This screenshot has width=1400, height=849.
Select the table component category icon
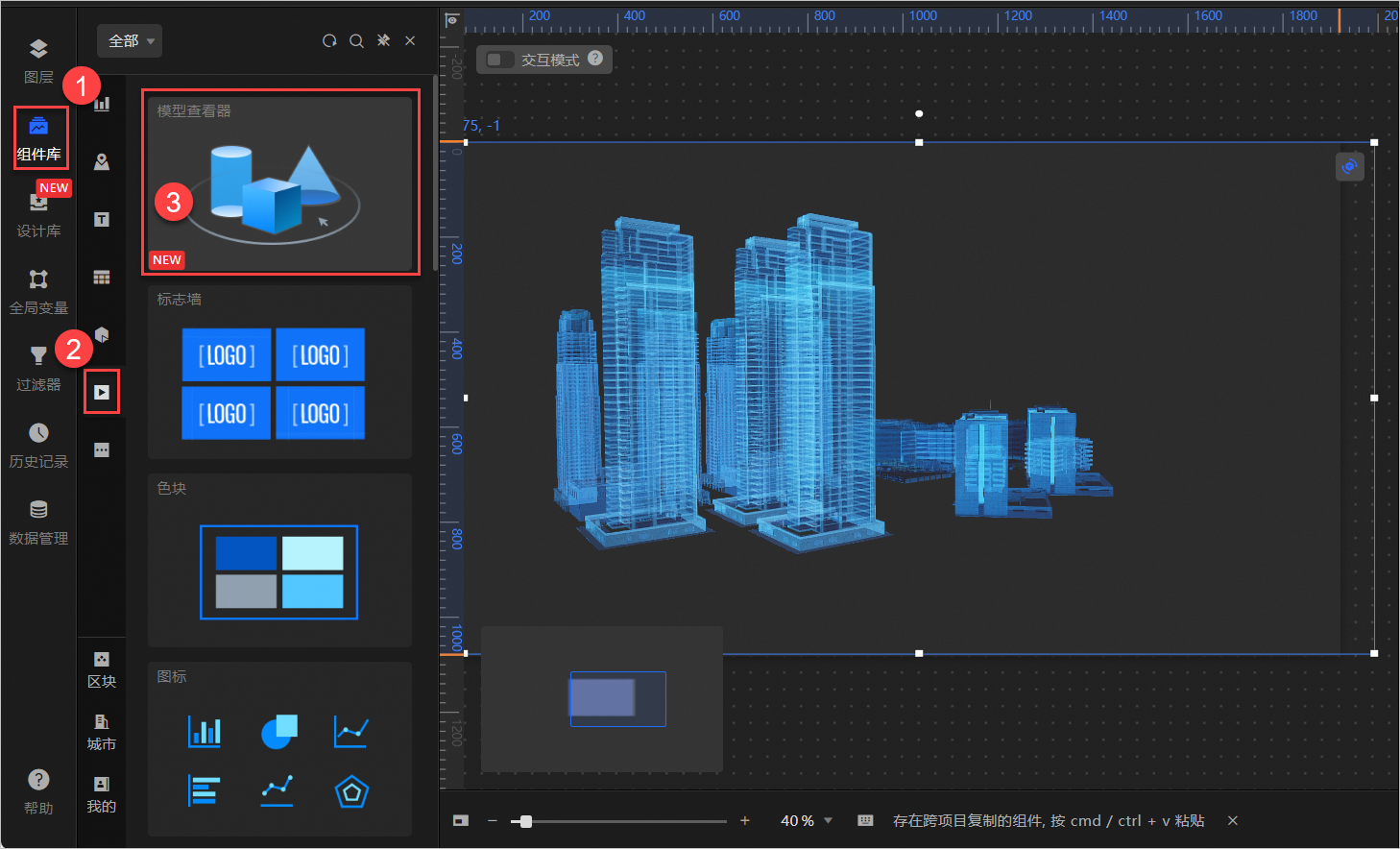[x=101, y=277]
